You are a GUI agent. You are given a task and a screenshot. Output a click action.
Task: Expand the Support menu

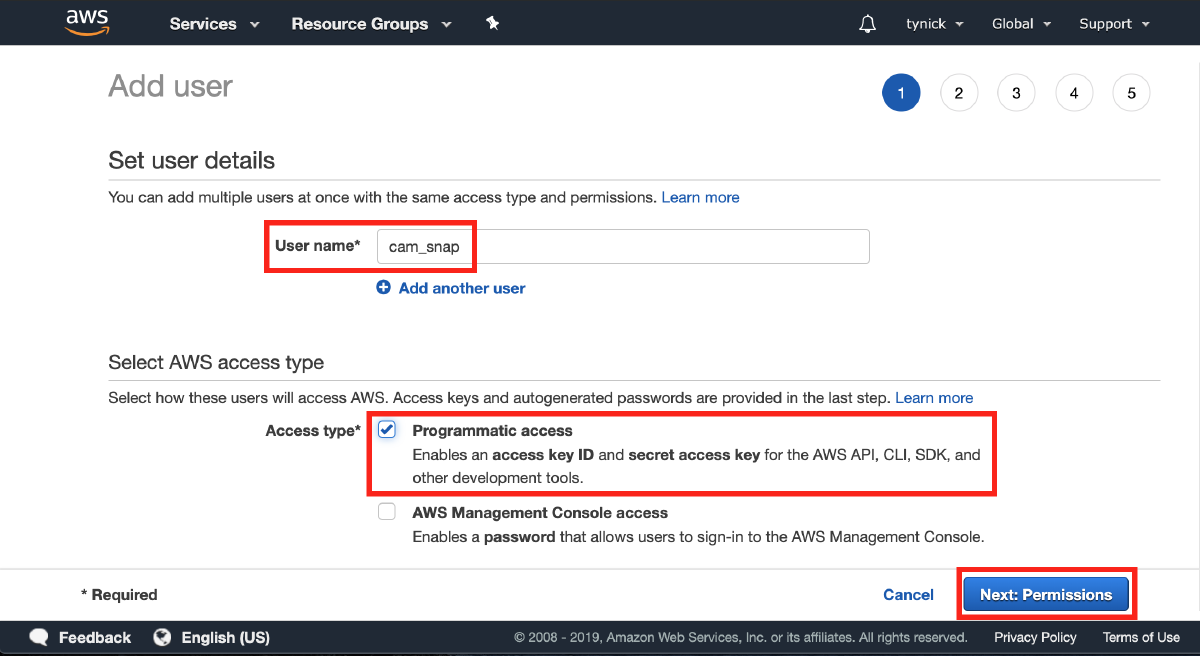coord(1115,24)
